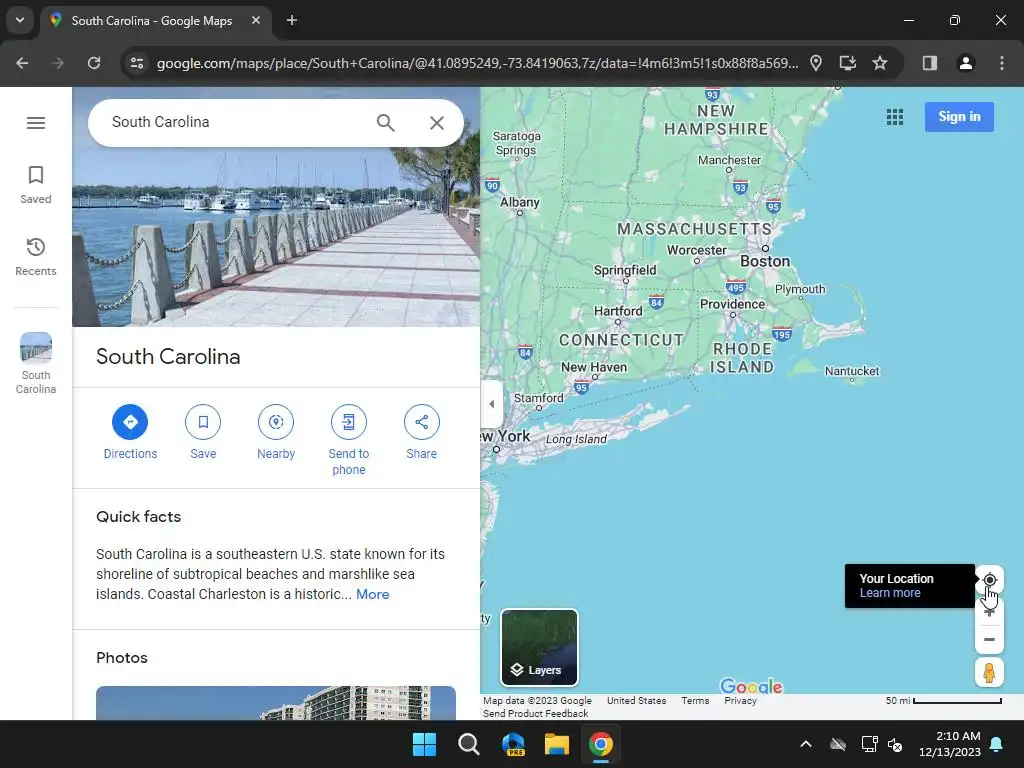1024x768 pixels.
Task: Open the notifications bell
Action: (997, 744)
